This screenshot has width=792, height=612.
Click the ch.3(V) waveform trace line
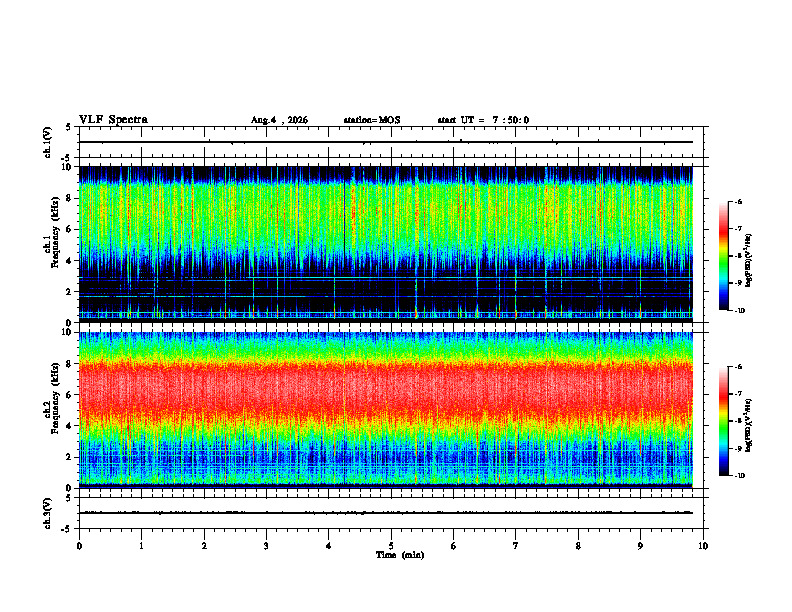[386, 513]
